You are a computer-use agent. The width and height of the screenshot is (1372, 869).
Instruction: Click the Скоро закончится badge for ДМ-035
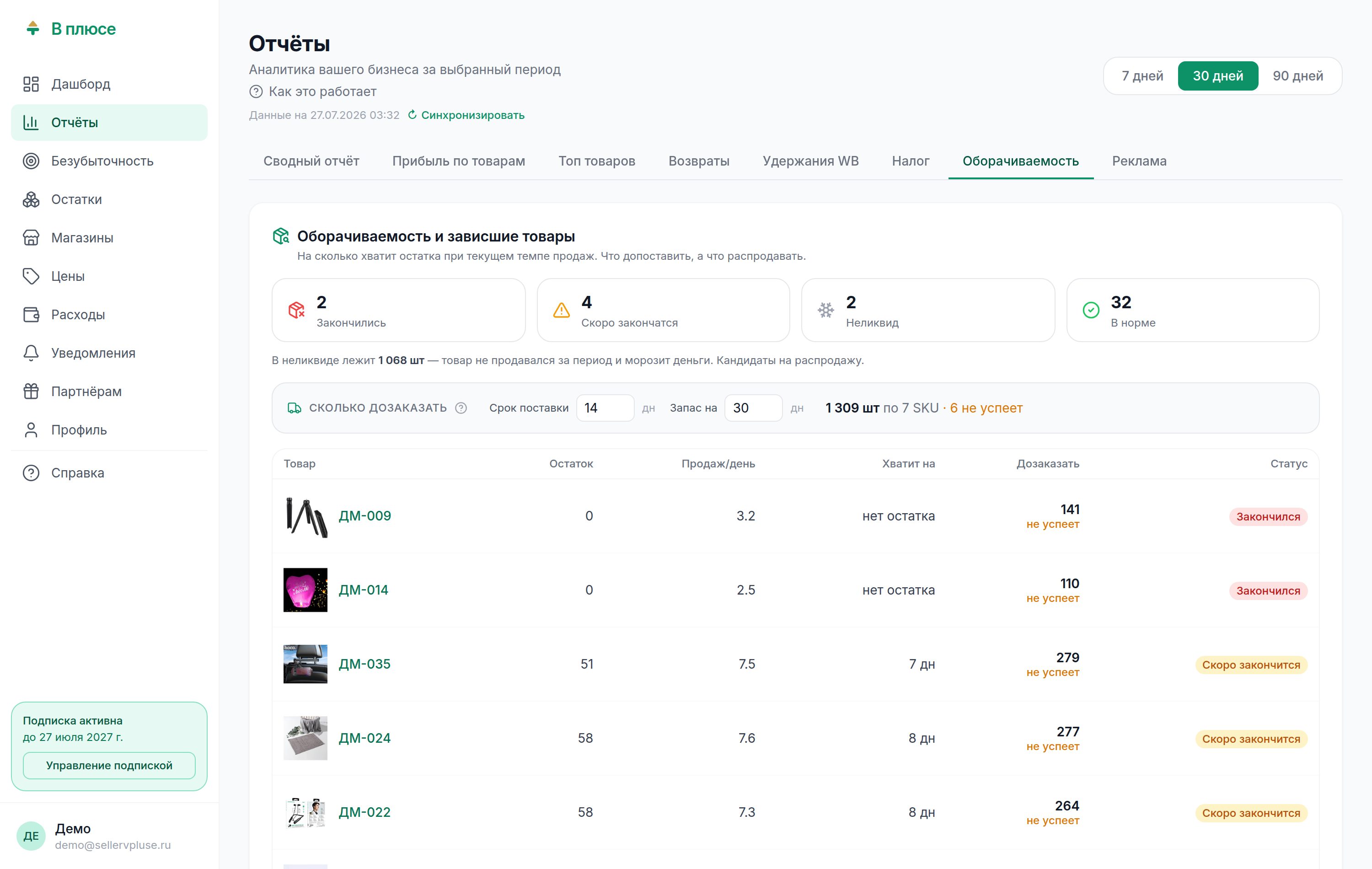[1251, 665]
